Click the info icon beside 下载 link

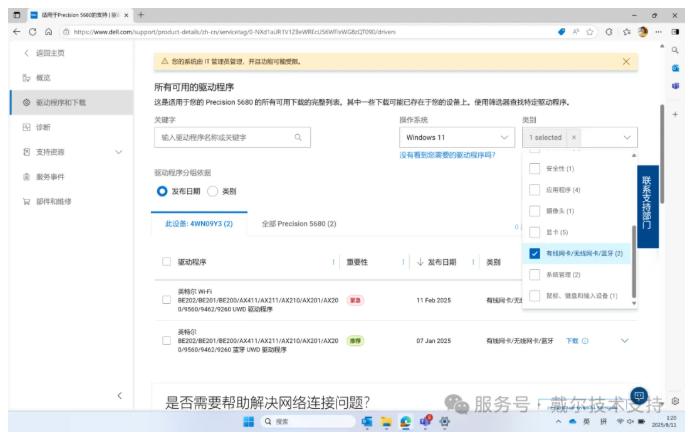(585, 341)
